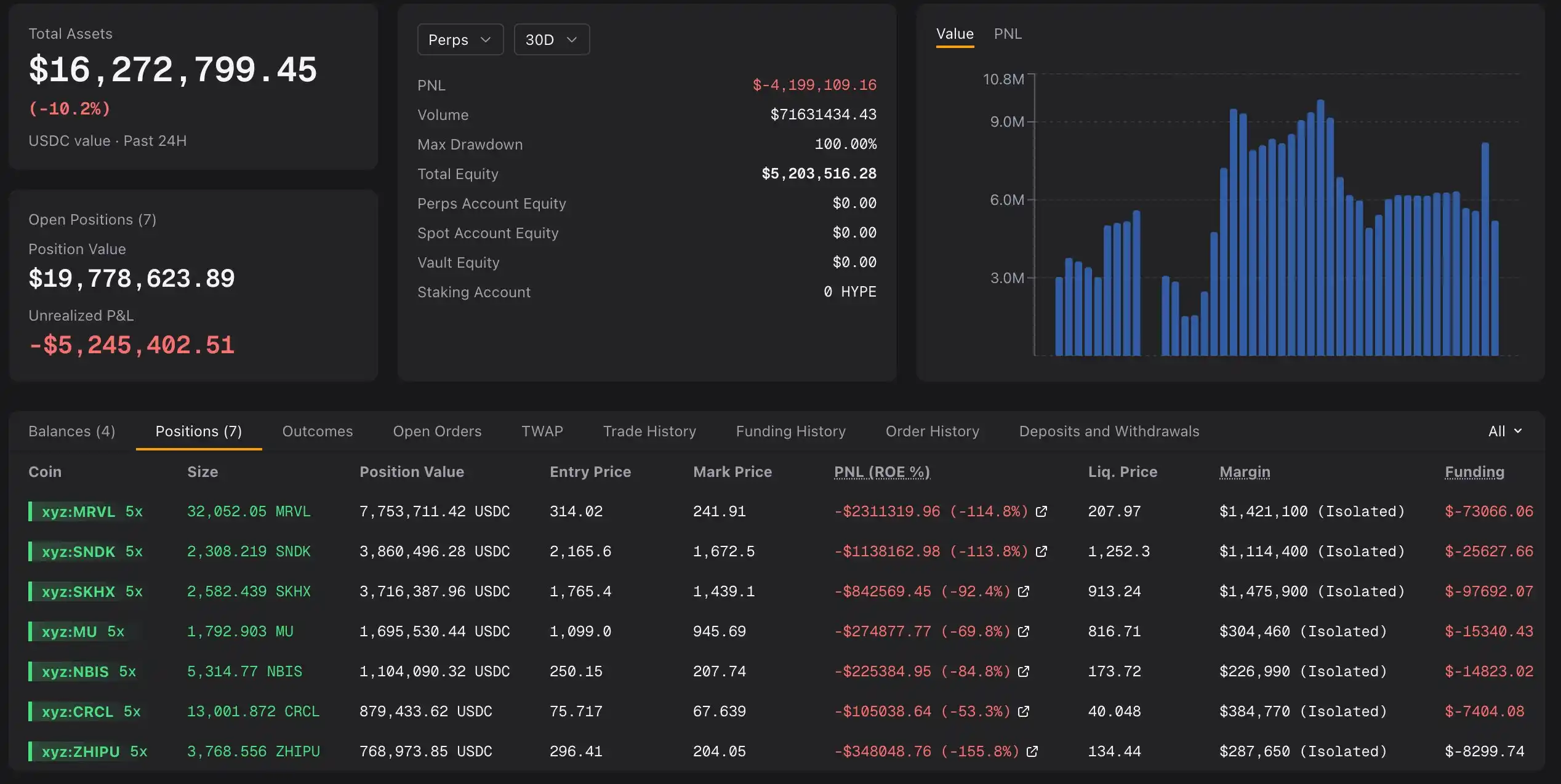Click the Margin column header
Image resolution: width=1561 pixels, height=784 pixels.
[1245, 472]
